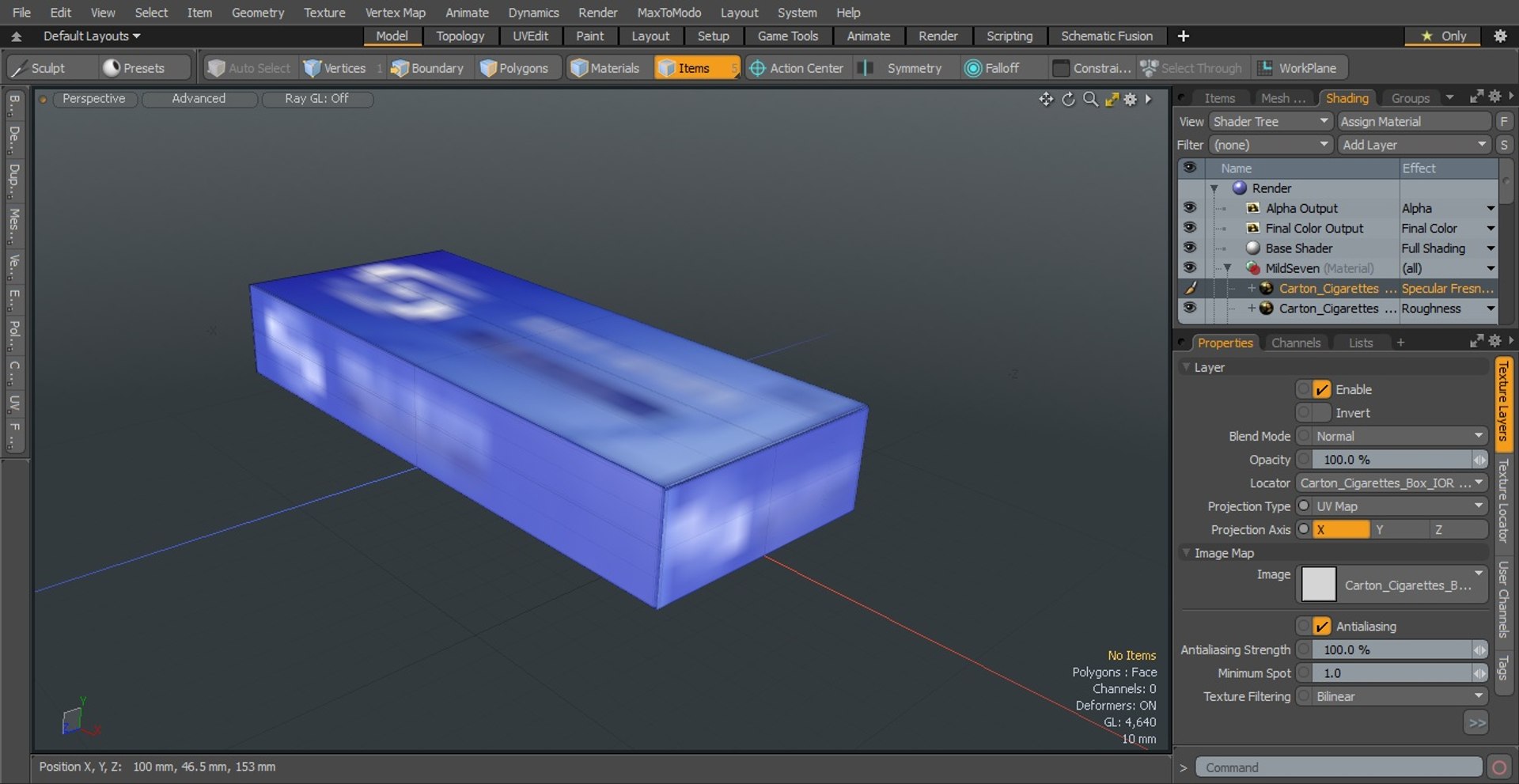This screenshot has height=784, width=1519.
Task: Click the Image Map thumbnail preview
Action: point(1318,585)
